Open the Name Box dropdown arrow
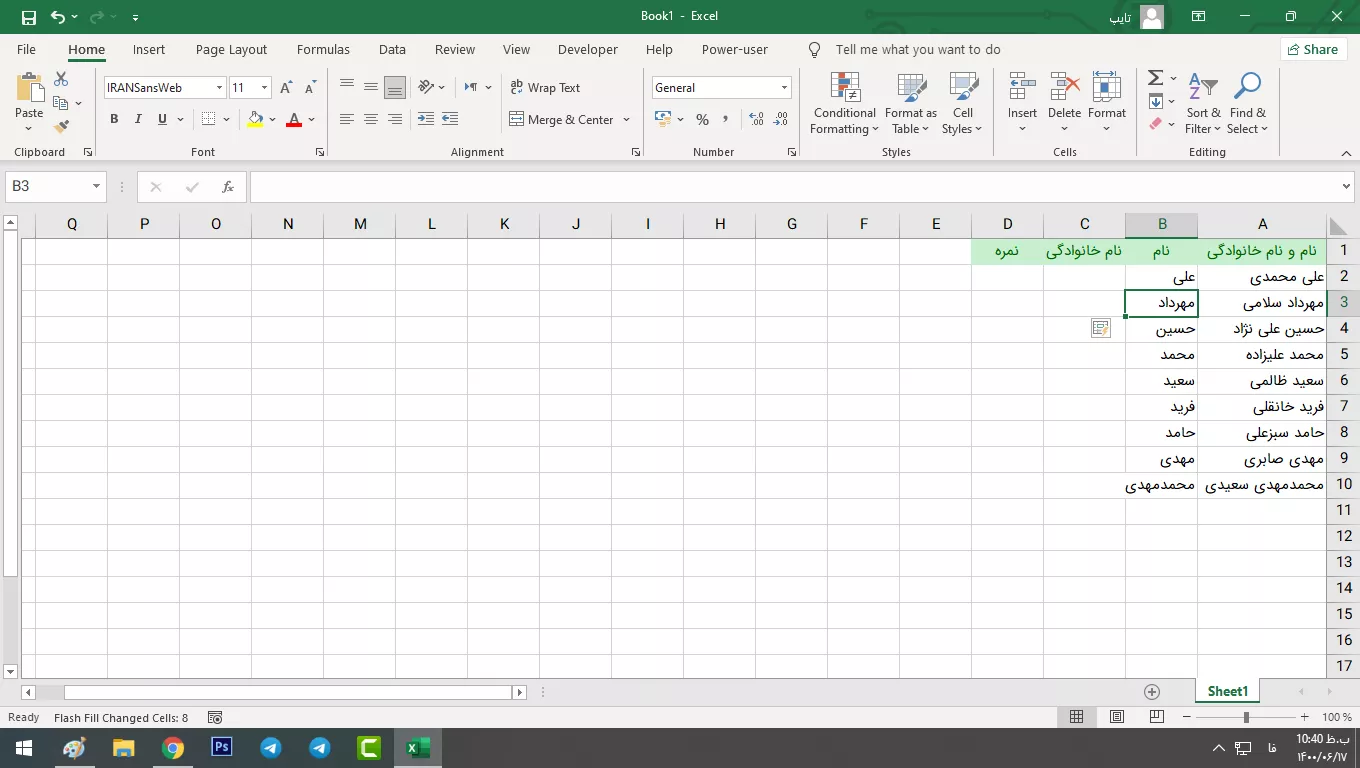Image resolution: width=1360 pixels, height=768 pixels. (97, 187)
